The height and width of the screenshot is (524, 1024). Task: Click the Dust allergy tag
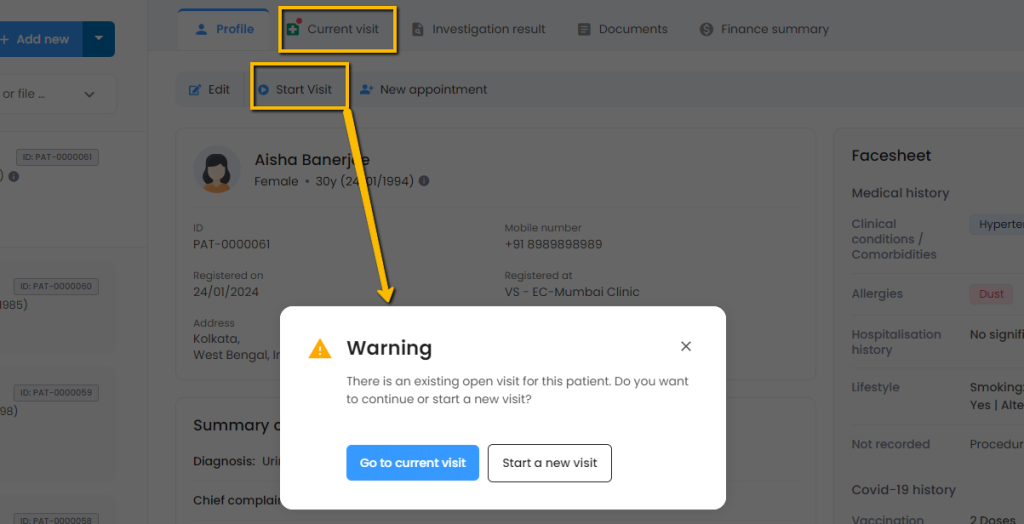[x=991, y=294]
